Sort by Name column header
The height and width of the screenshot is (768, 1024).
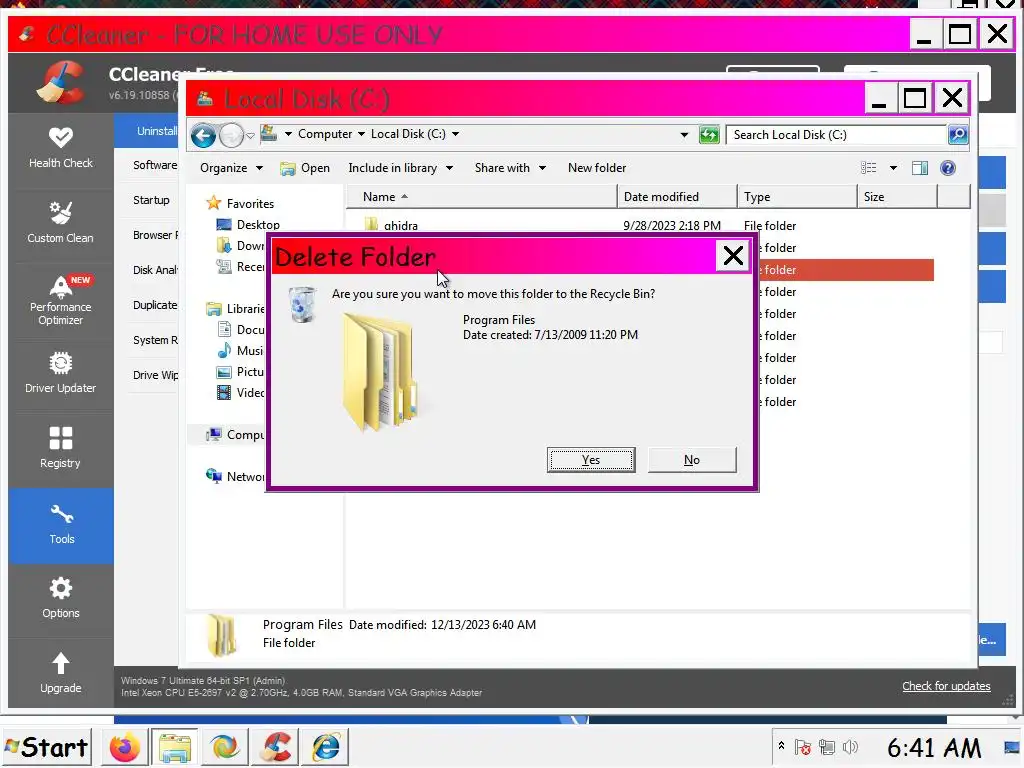click(x=482, y=197)
